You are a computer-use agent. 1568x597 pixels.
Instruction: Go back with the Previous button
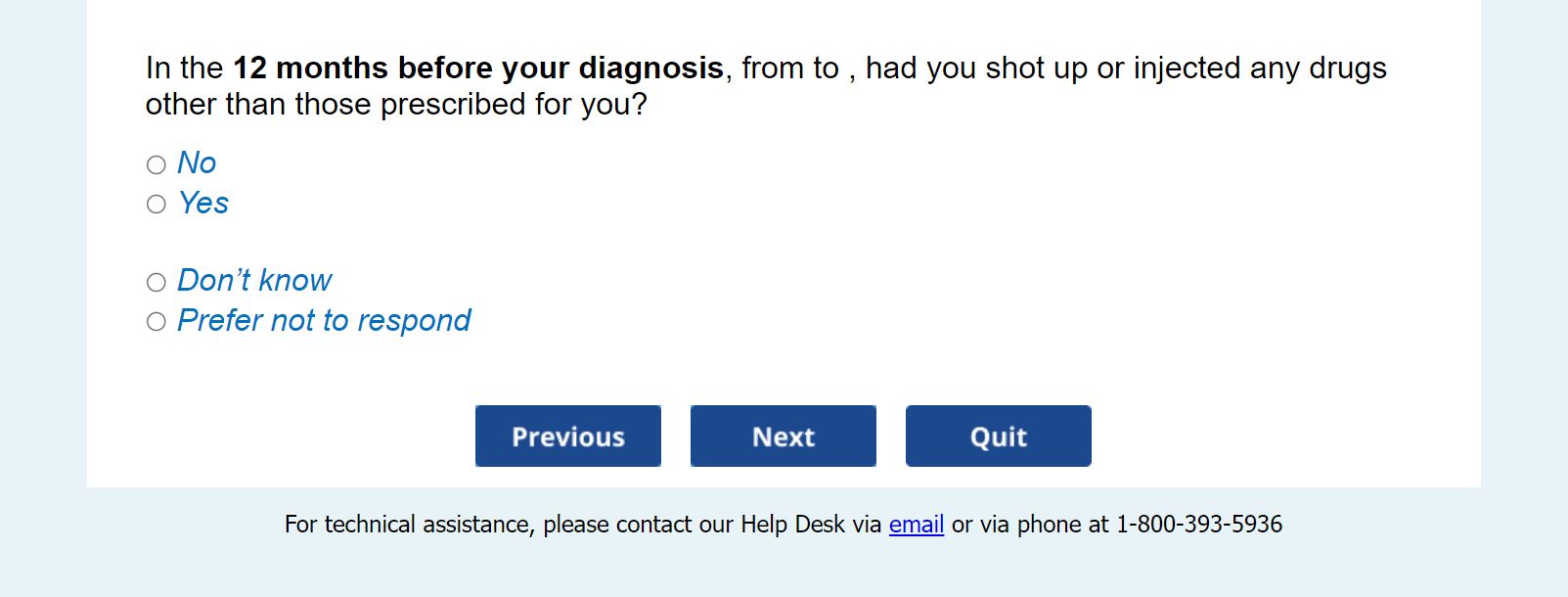(568, 436)
